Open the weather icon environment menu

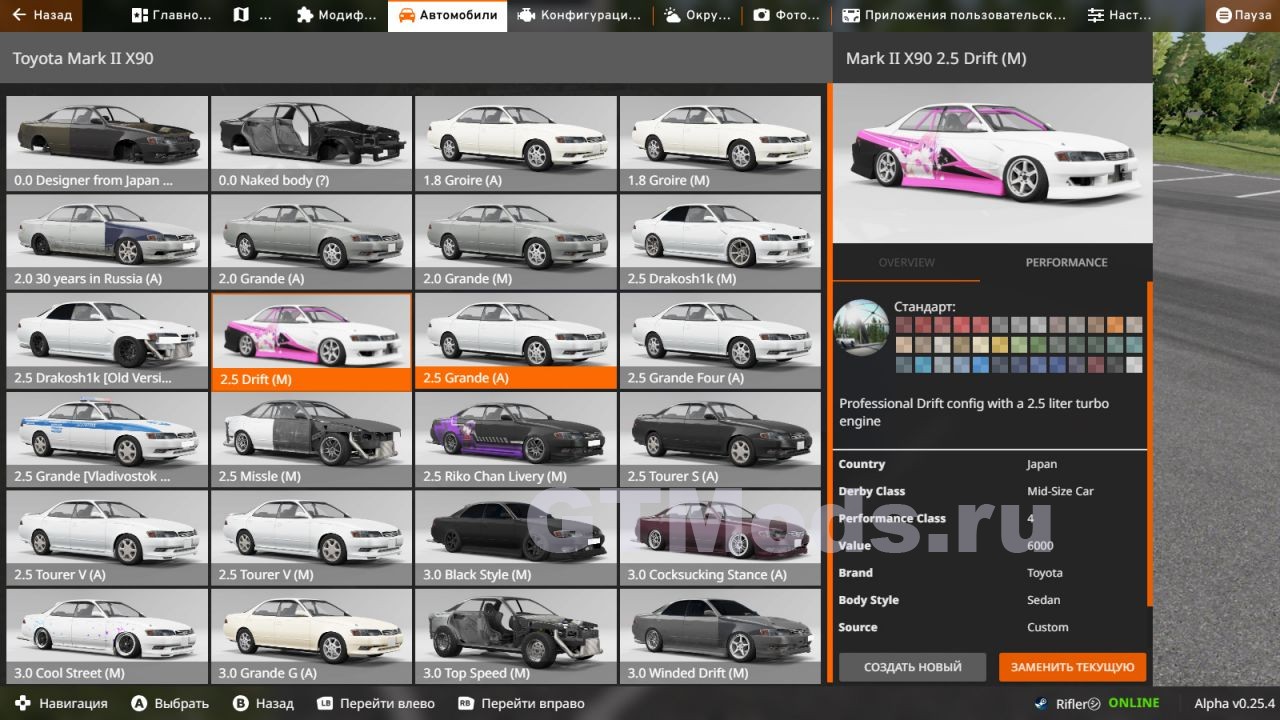[672, 15]
